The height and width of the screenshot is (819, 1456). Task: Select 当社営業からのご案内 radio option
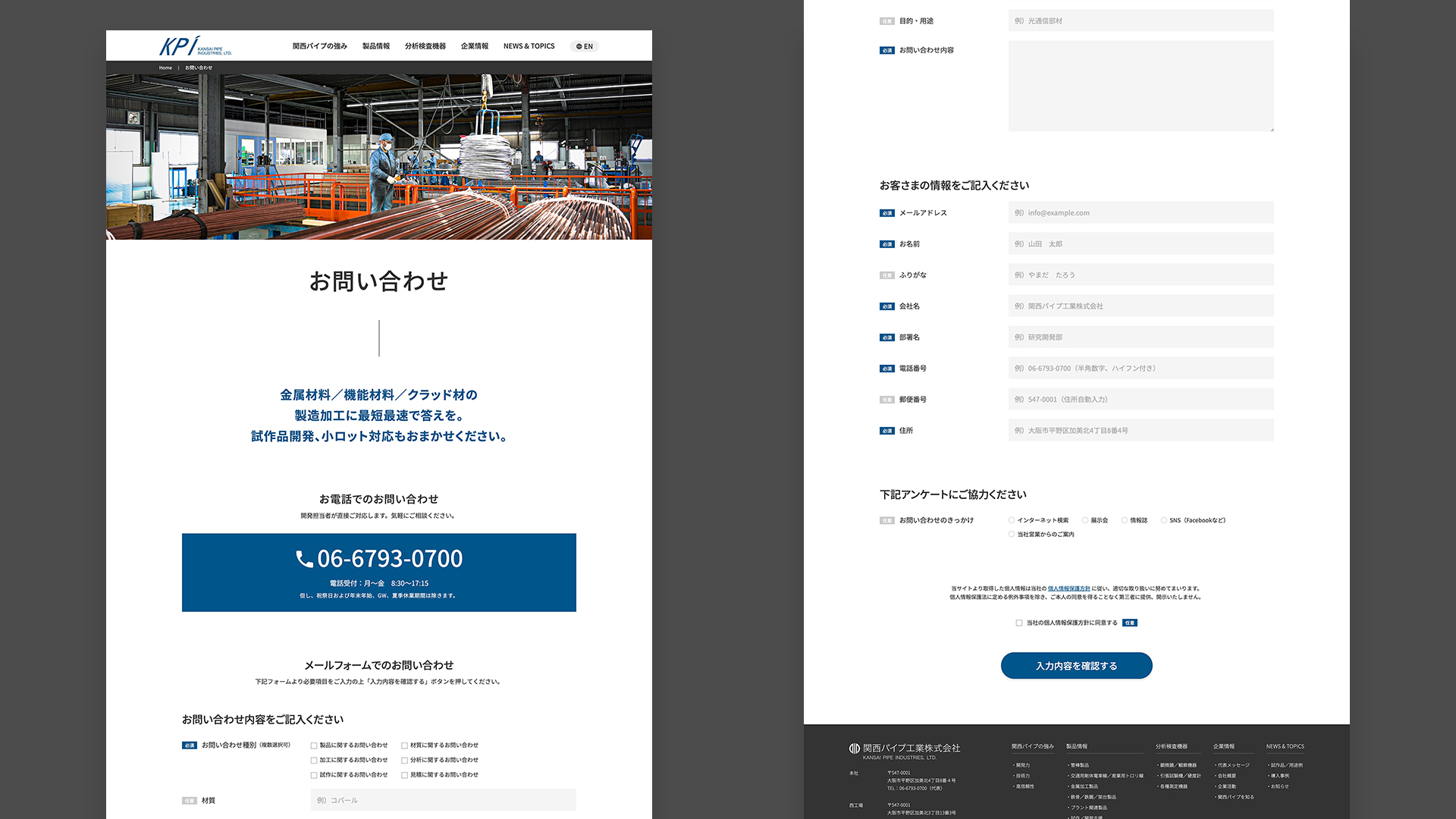(x=1012, y=535)
